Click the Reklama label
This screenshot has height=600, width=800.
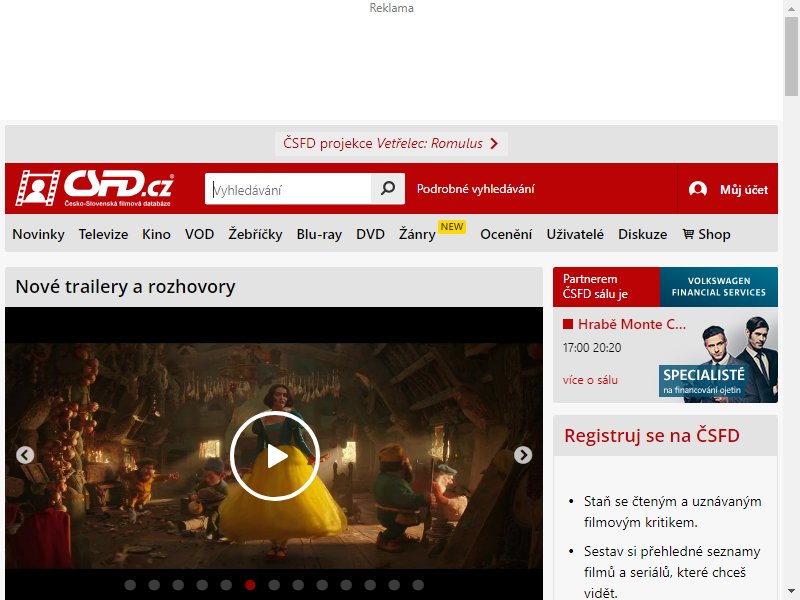[x=391, y=8]
